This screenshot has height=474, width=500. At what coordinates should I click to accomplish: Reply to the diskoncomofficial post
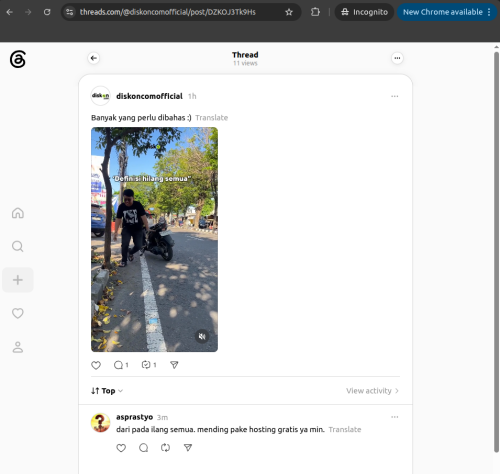tap(121, 365)
